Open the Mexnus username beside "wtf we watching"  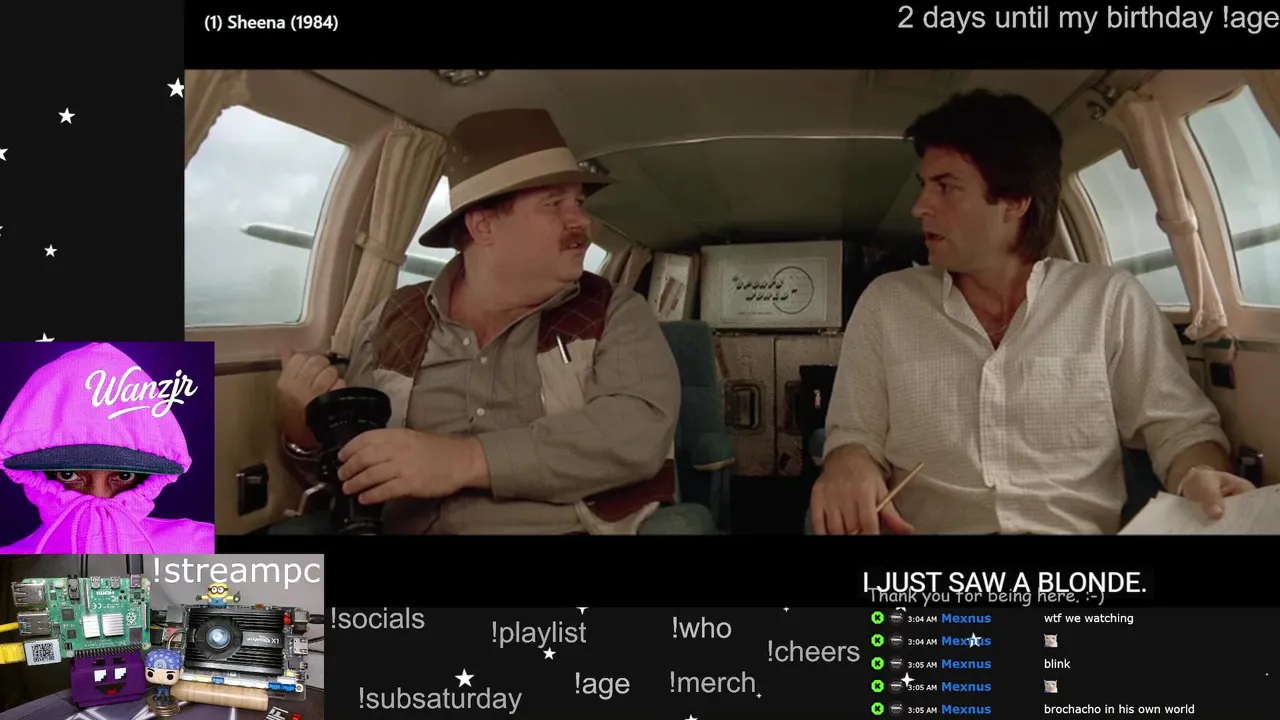click(x=966, y=618)
